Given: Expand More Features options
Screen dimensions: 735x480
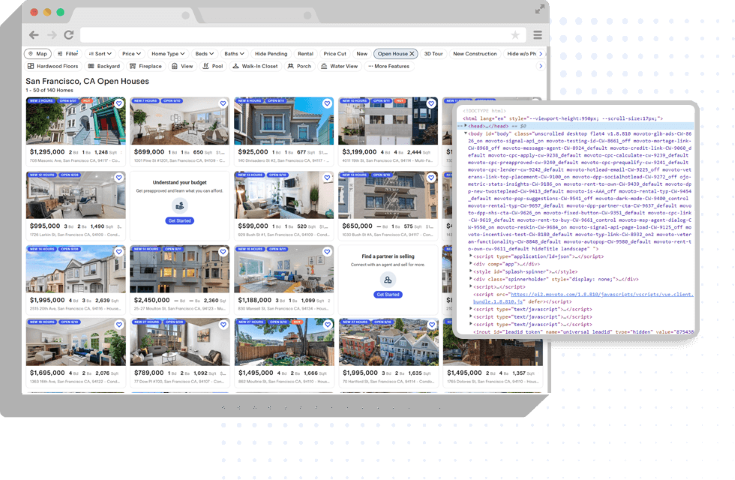Looking at the screenshot, I should click(389, 66).
